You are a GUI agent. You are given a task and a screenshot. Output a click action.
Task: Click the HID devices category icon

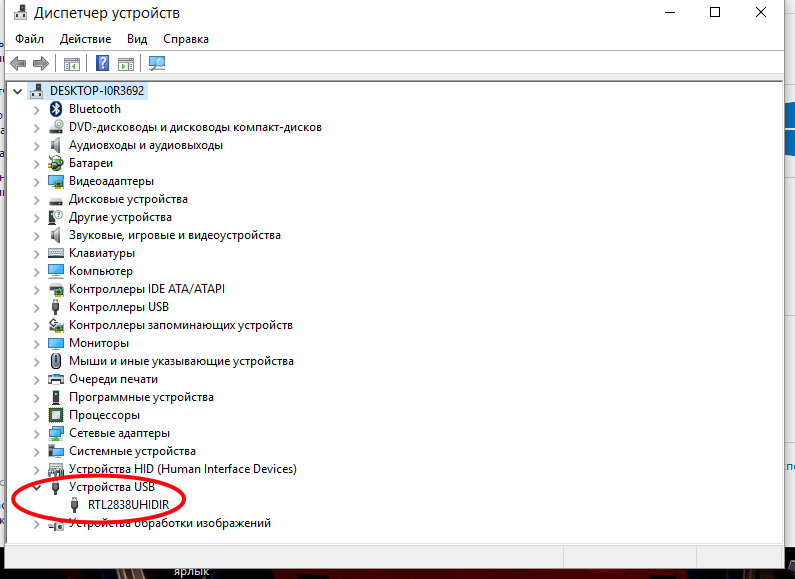point(56,469)
